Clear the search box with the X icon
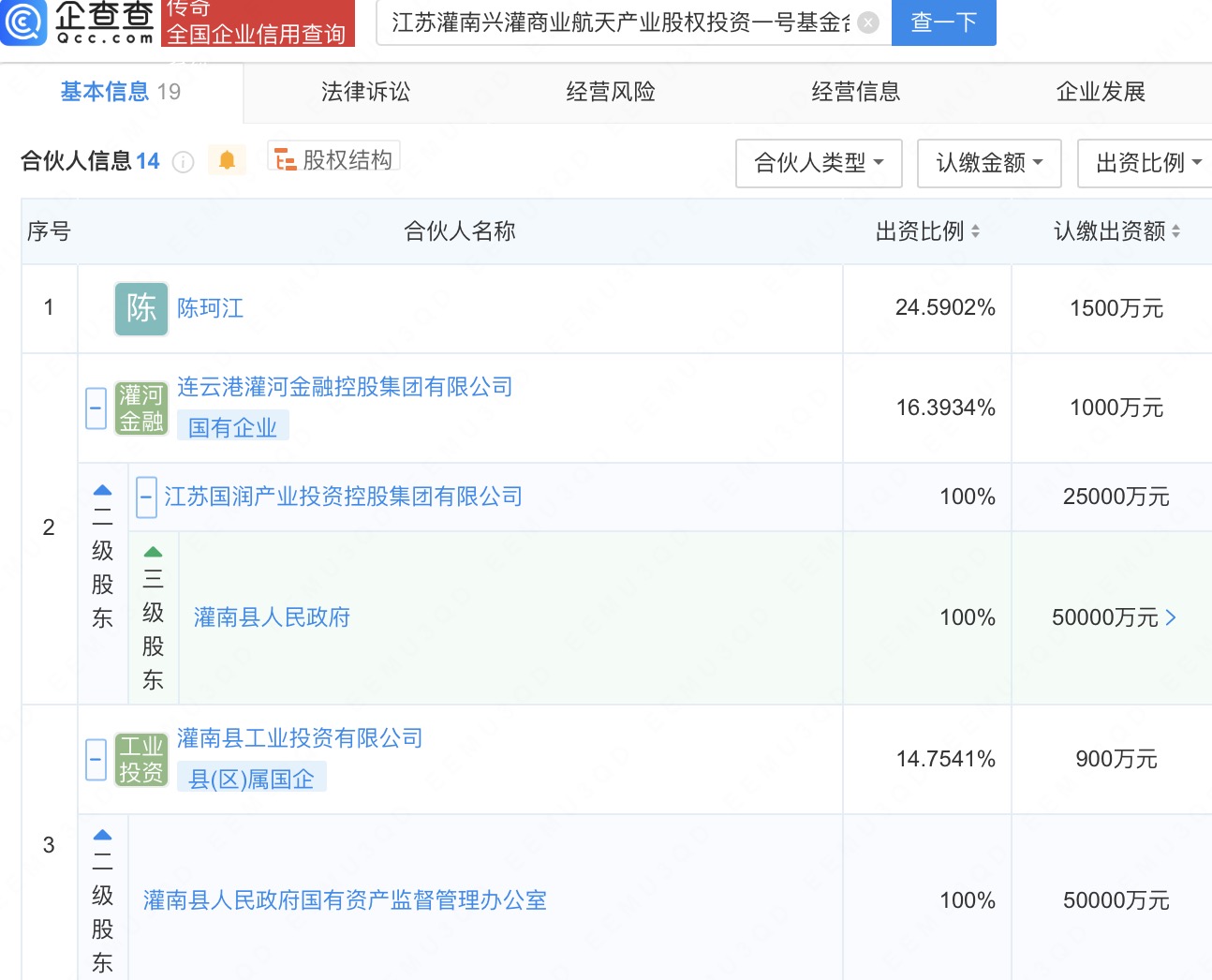Image resolution: width=1212 pixels, height=980 pixels. pos(868,22)
